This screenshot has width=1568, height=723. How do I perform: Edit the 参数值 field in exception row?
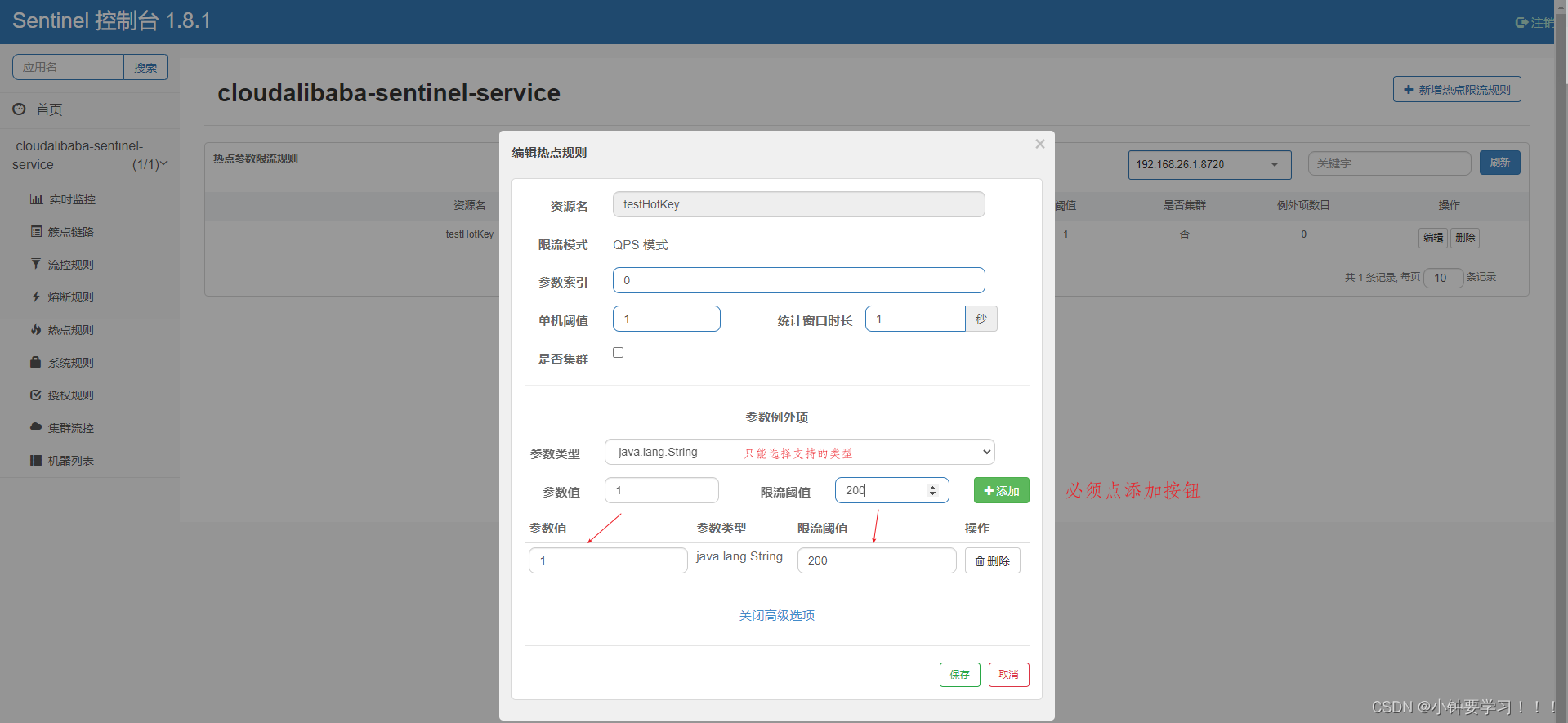coord(608,560)
